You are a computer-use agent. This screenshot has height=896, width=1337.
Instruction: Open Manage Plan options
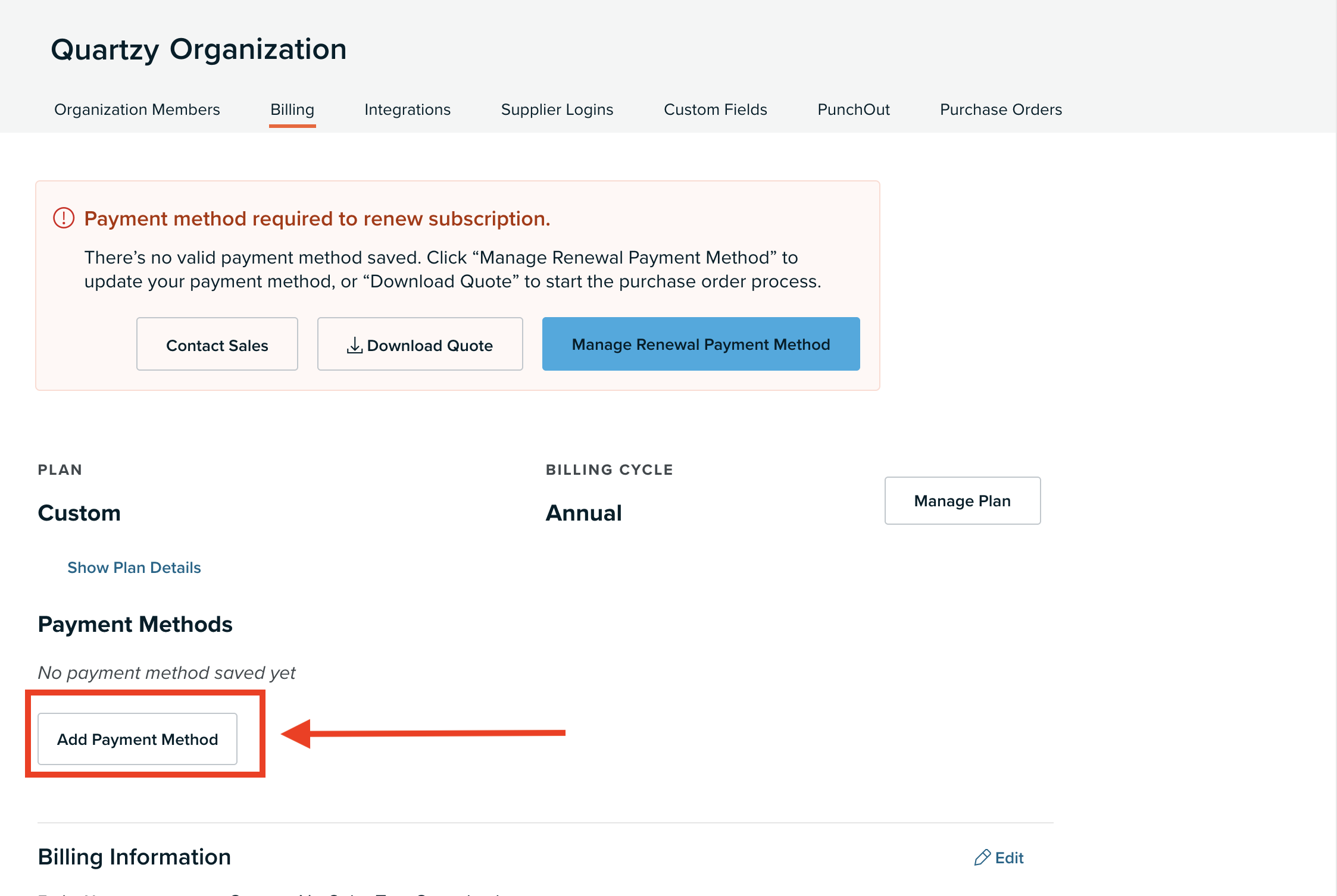(962, 500)
